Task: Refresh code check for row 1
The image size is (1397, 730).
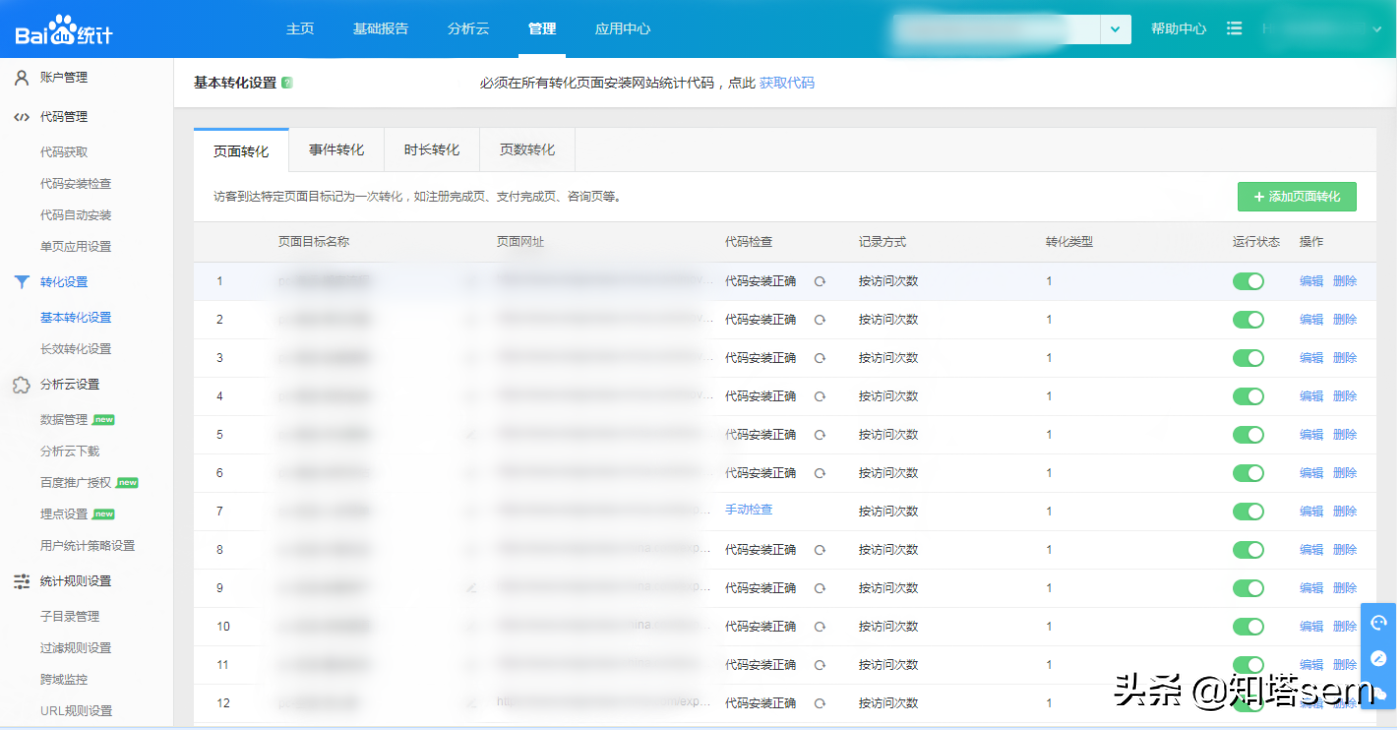Action: tap(820, 282)
